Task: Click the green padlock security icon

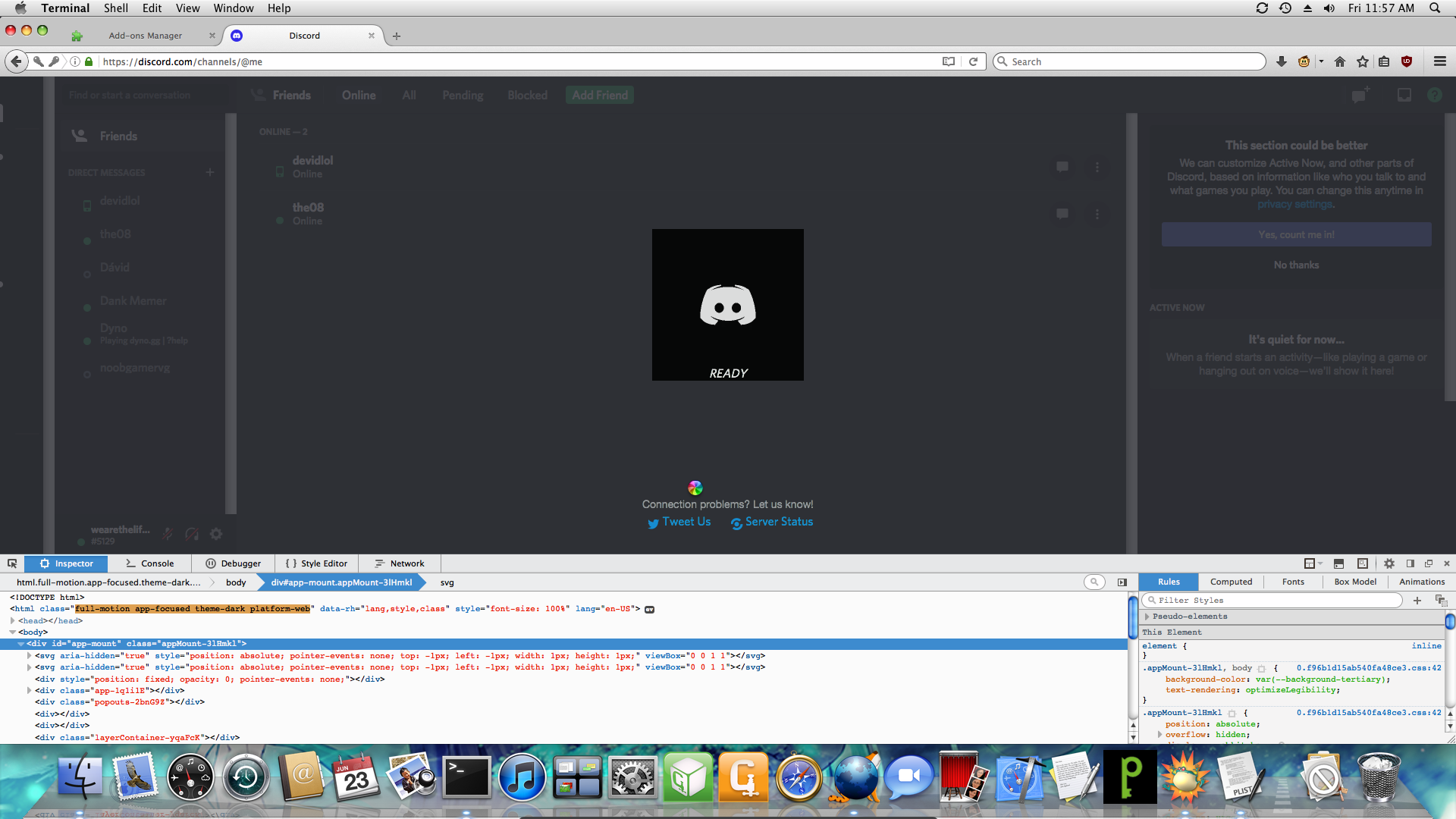Action: click(89, 61)
